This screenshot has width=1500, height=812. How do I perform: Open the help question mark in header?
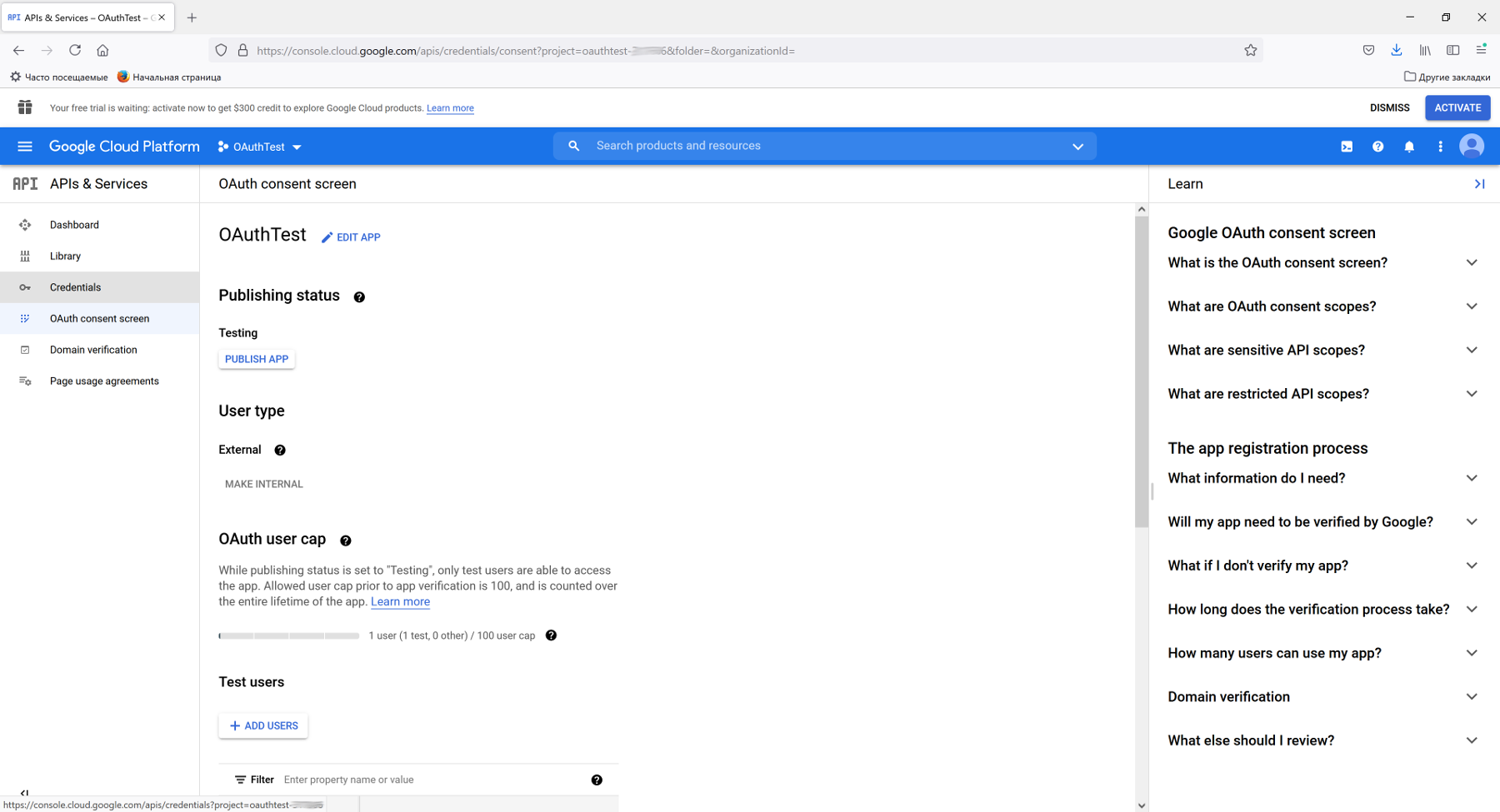tap(1377, 147)
